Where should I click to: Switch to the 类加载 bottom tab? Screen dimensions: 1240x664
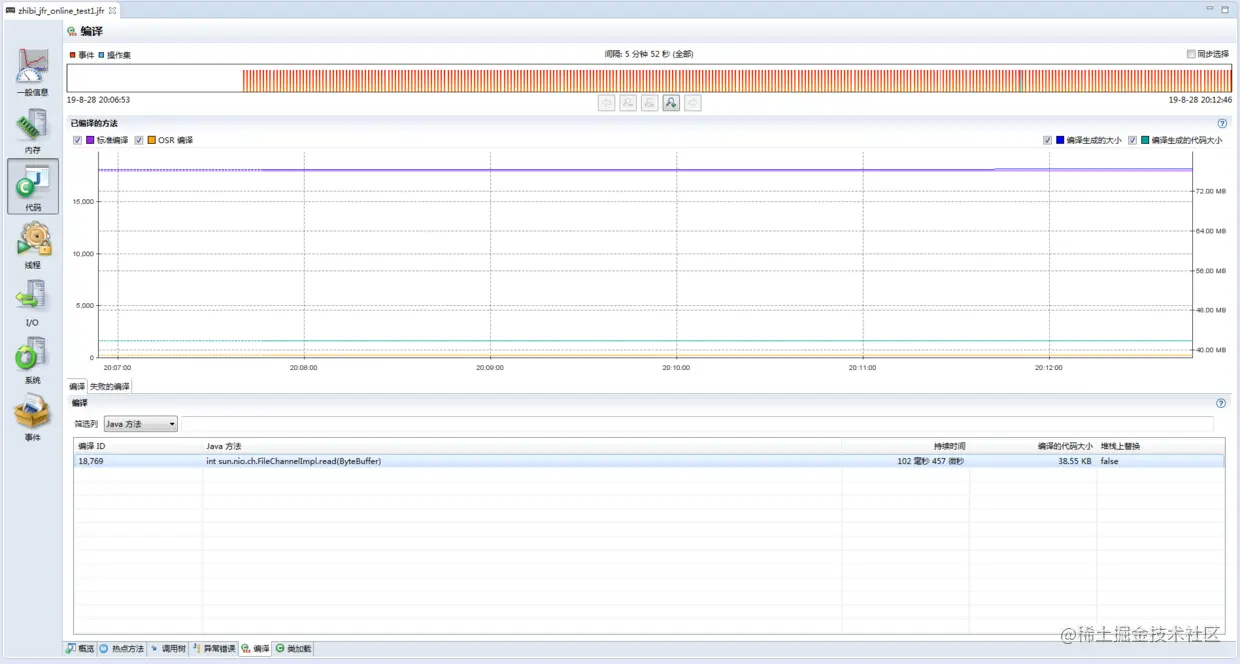coord(293,649)
